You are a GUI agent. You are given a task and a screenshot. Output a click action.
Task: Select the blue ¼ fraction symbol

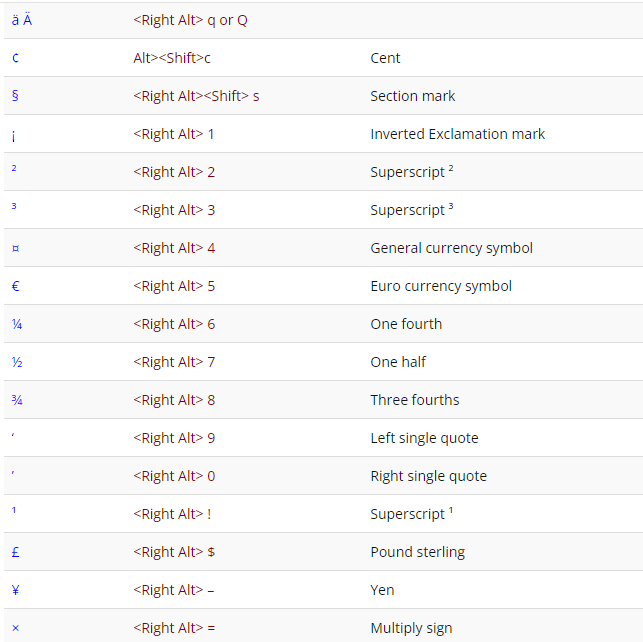17,324
